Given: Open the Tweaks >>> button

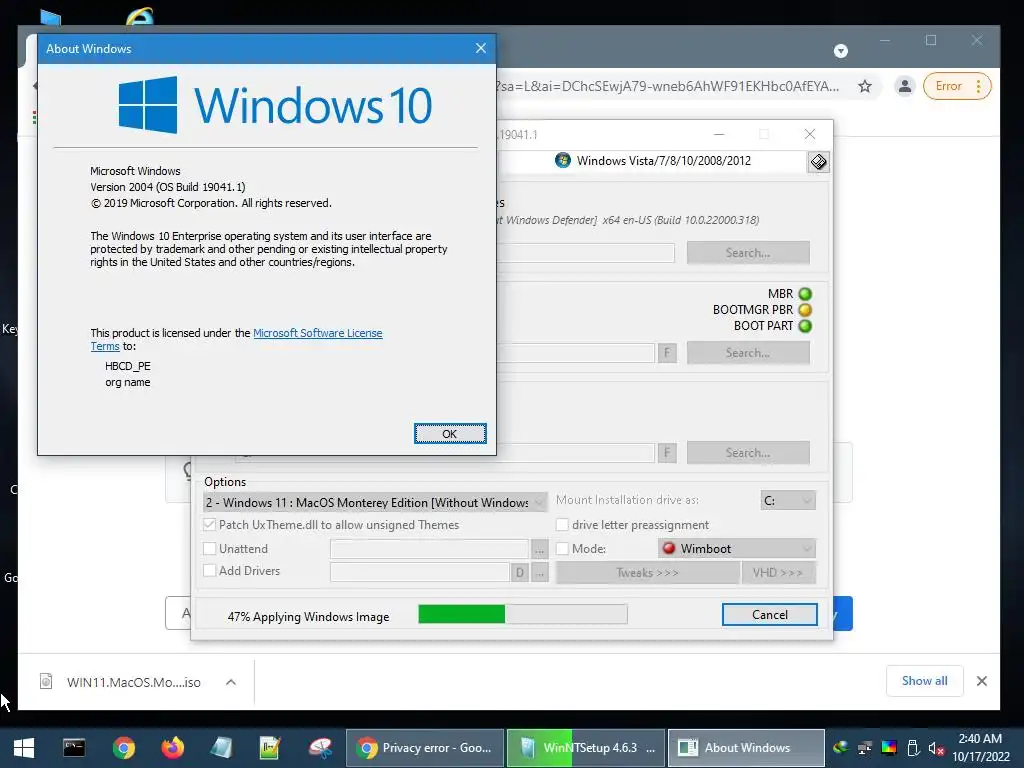Looking at the screenshot, I should point(647,573).
